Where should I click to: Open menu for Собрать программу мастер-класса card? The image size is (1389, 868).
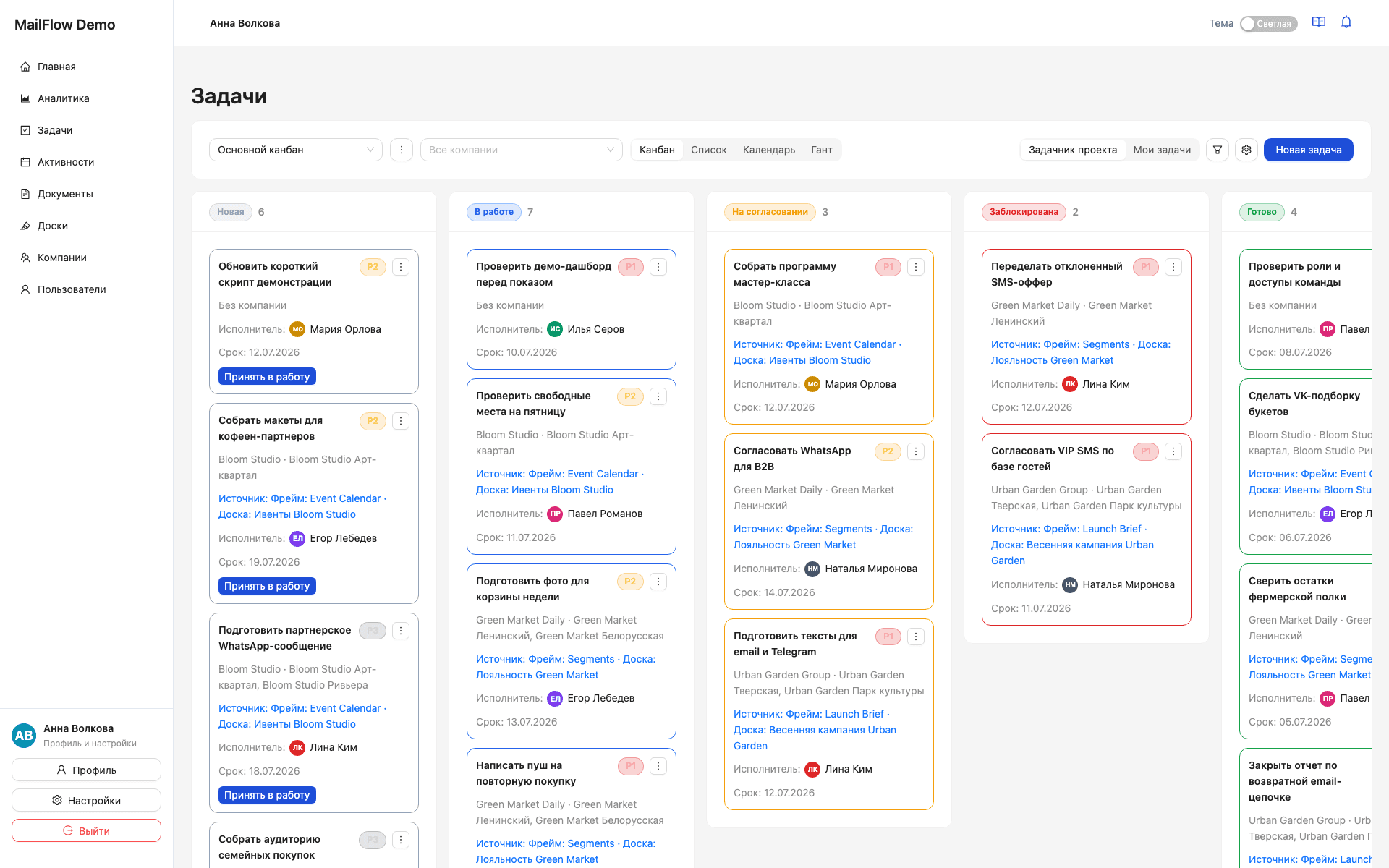pos(916,267)
